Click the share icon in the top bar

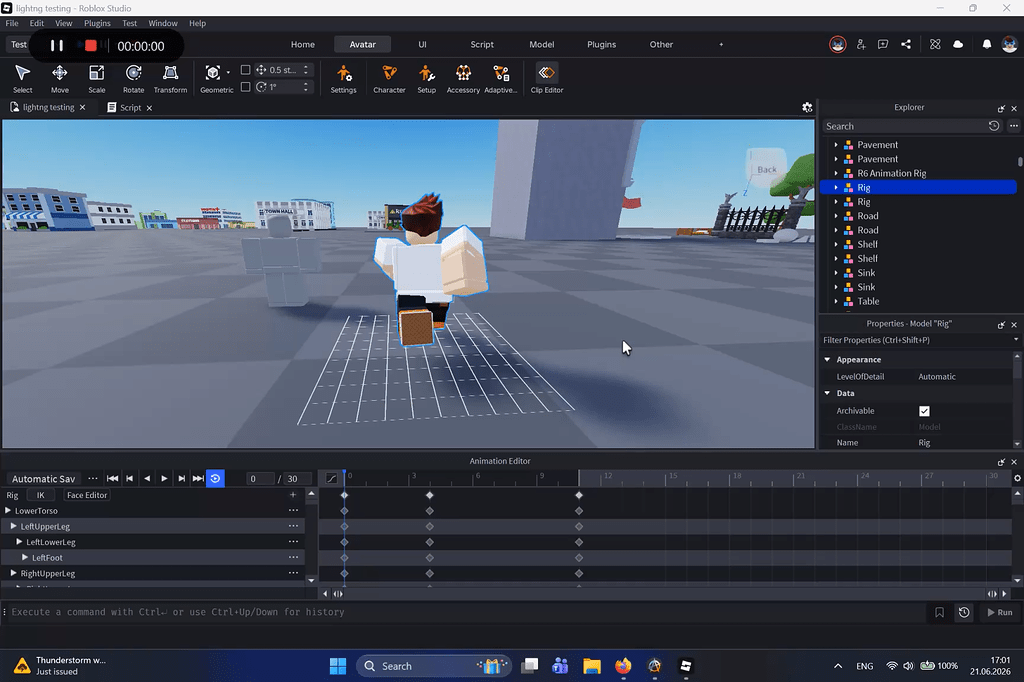pyautogui.click(x=906, y=44)
